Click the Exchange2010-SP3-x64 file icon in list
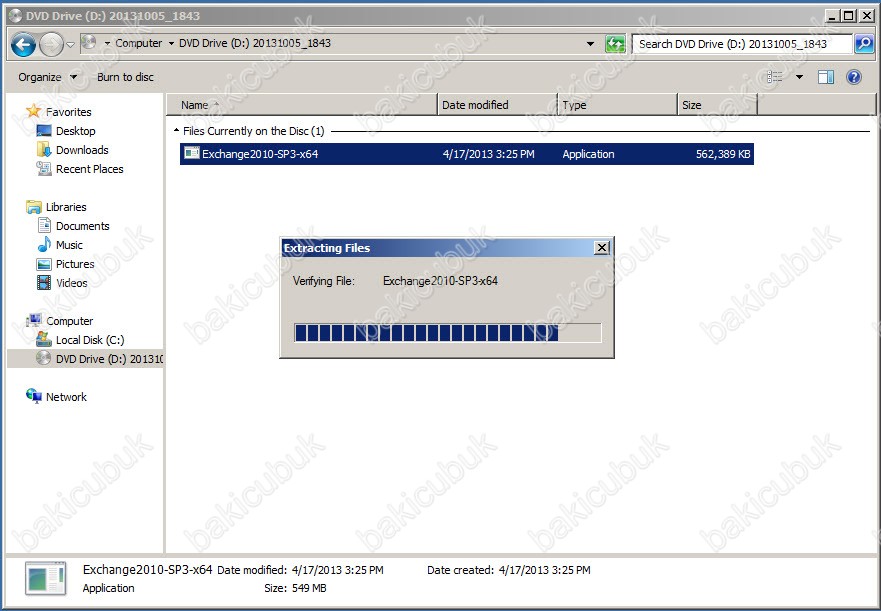 192,153
